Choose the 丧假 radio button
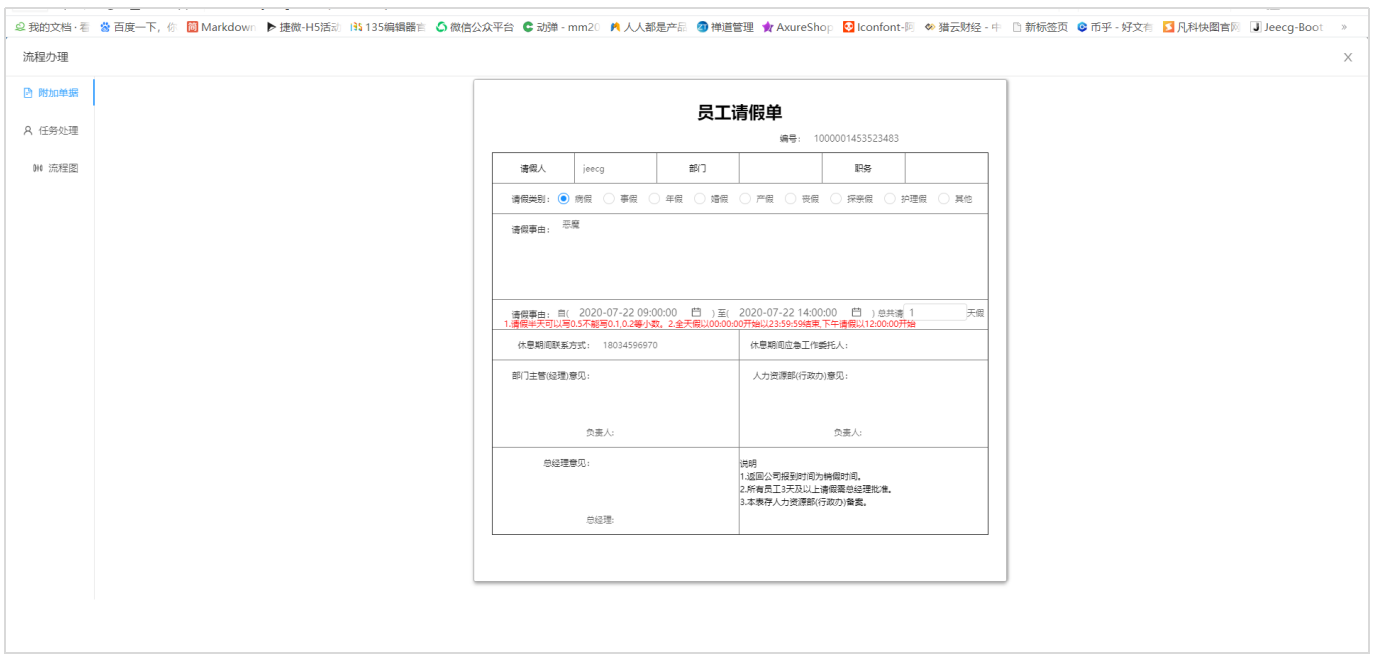Screen dimensions: 1376x660 (x=790, y=199)
